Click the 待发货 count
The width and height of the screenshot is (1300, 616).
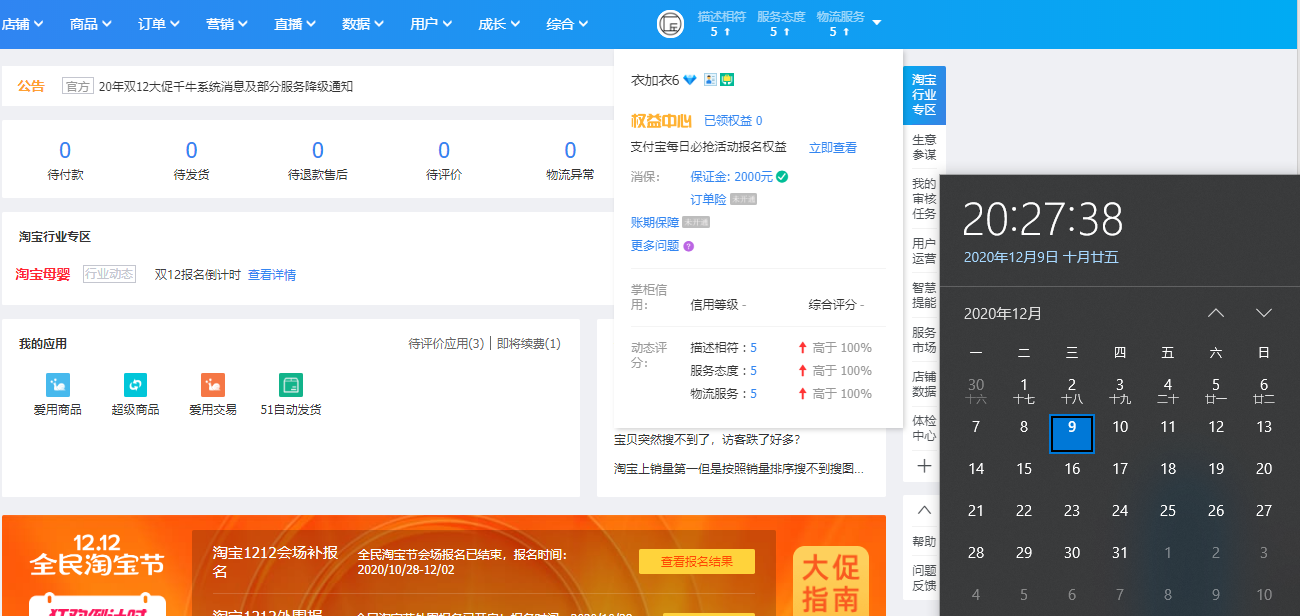[191, 151]
